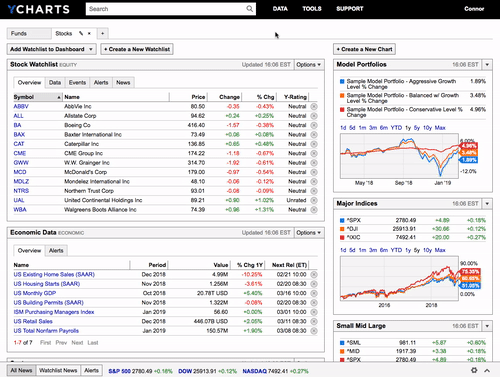Viewport: 500px width, 377px height.
Task: Click blue swatch for Aggressive Growth portfolio
Action: (x=342, y=81)
